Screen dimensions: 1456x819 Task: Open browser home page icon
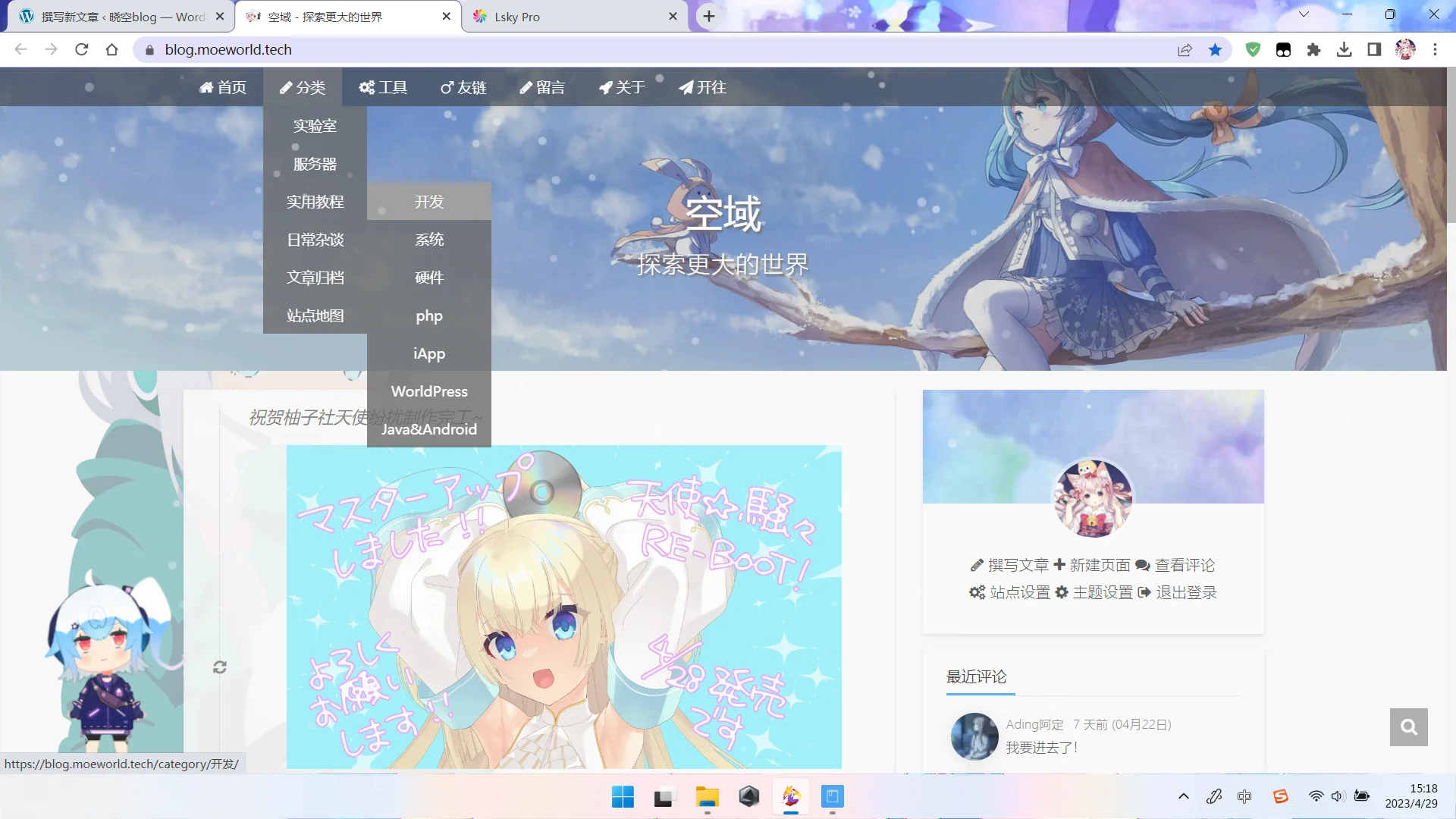[111, 49]
